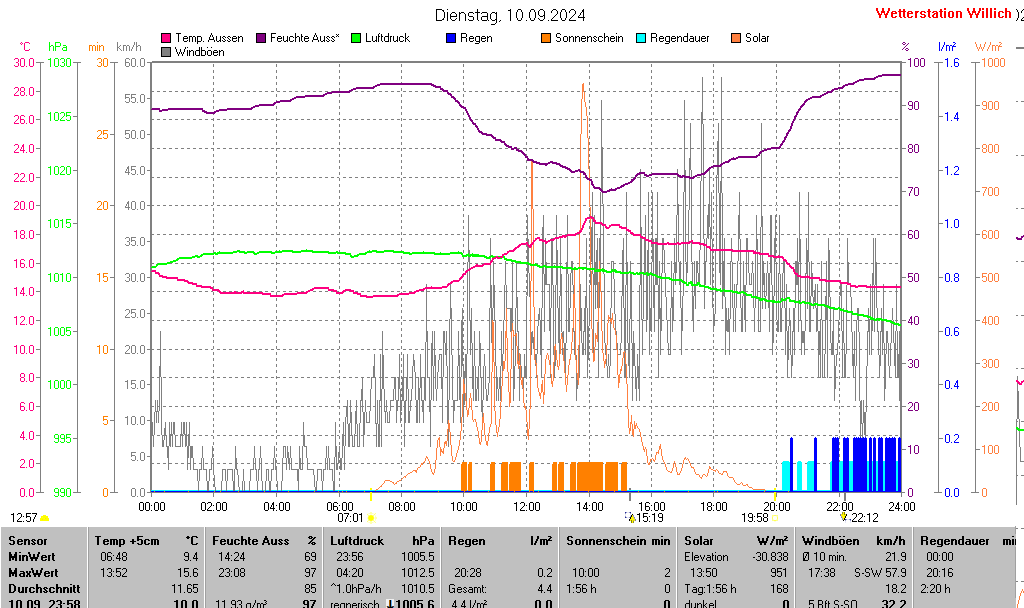Click the 'Elevation' label in Solar column
The image size is (1024, 608).
click(706, 557)
